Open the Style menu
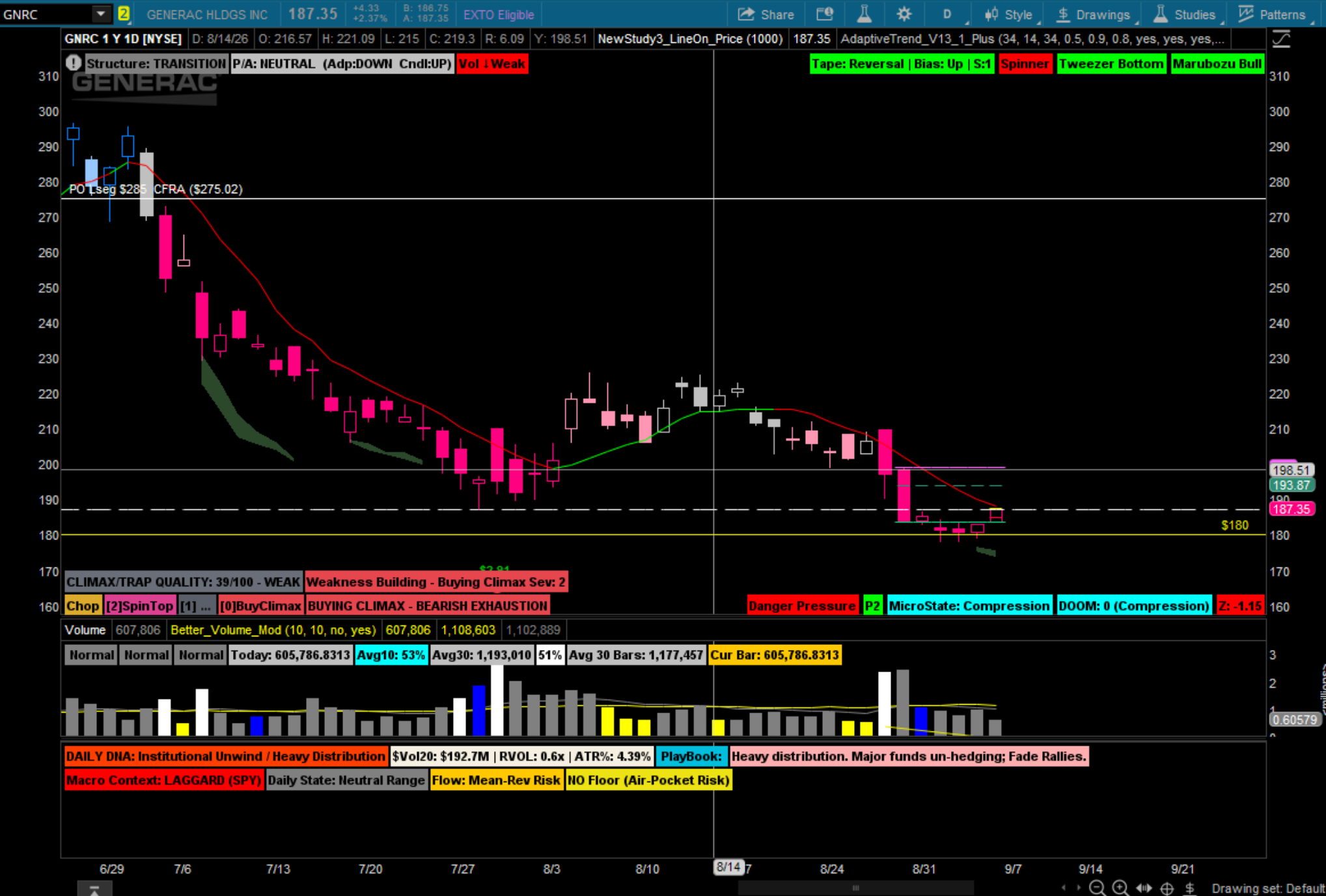Viewport: 1326px width, 896px height. pyautogui.click(x=1008, y=14)
